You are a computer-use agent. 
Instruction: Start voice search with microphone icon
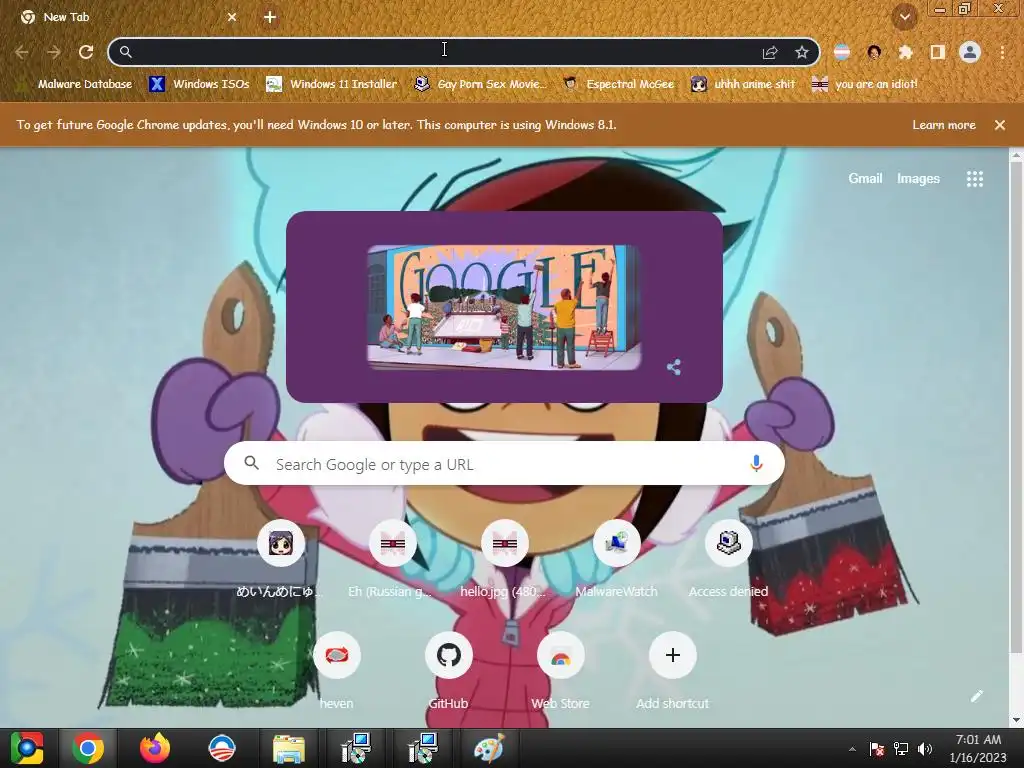(756, 464)
